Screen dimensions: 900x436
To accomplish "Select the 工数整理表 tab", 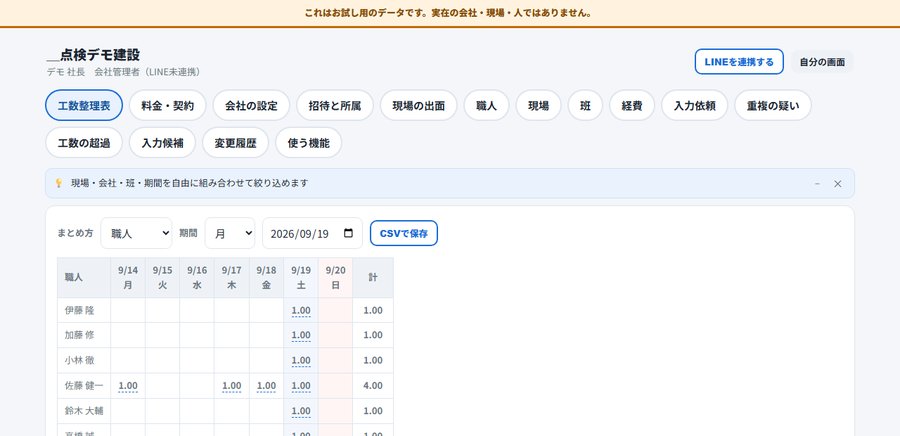I will pyautogui.click(x=84, y=106).
